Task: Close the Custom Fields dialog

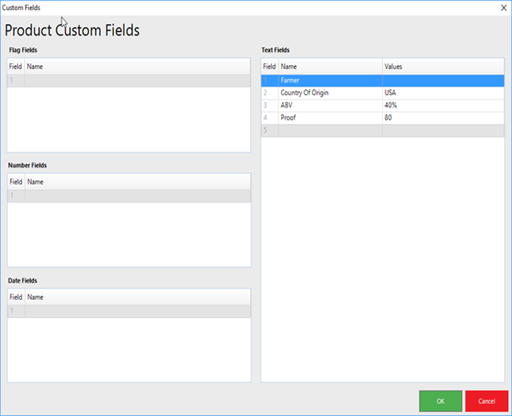Action: [x=504, y=8]
